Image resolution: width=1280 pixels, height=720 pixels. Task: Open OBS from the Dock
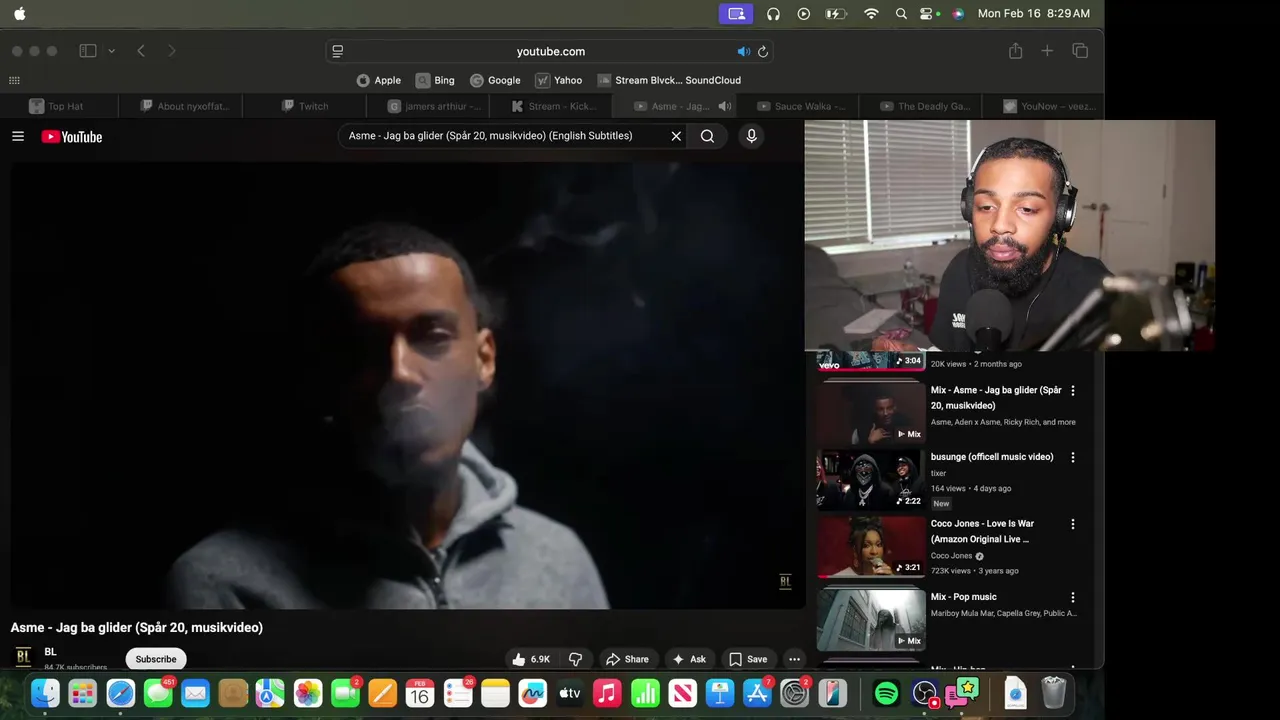tap(926, 693)
